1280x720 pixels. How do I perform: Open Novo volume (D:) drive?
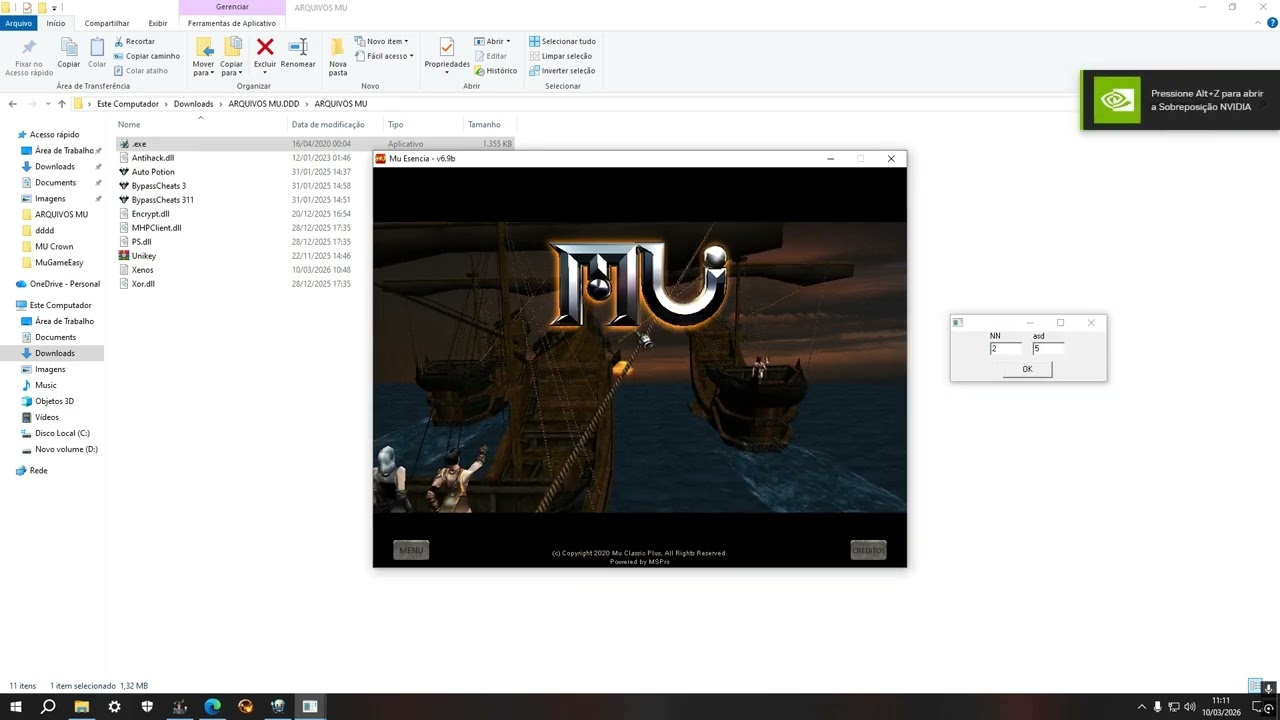tap(66, 449)
